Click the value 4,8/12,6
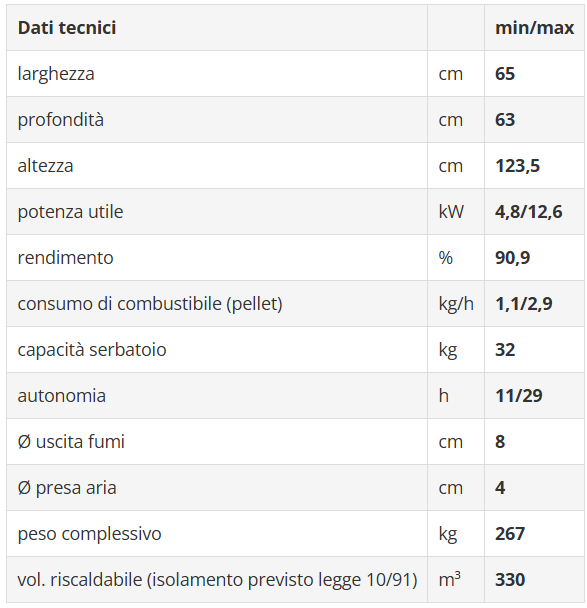 point(528,212)
